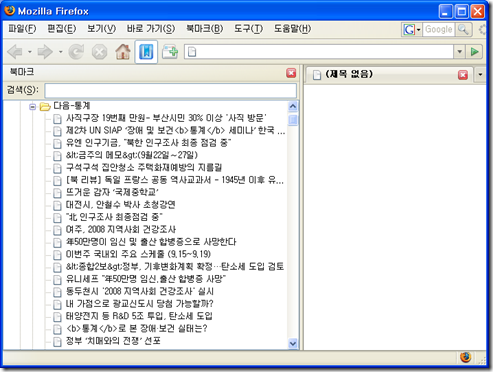Open the Forward button history dropdown
The width and height of the screenshot is (493, 372).
[x=60, y=52]
